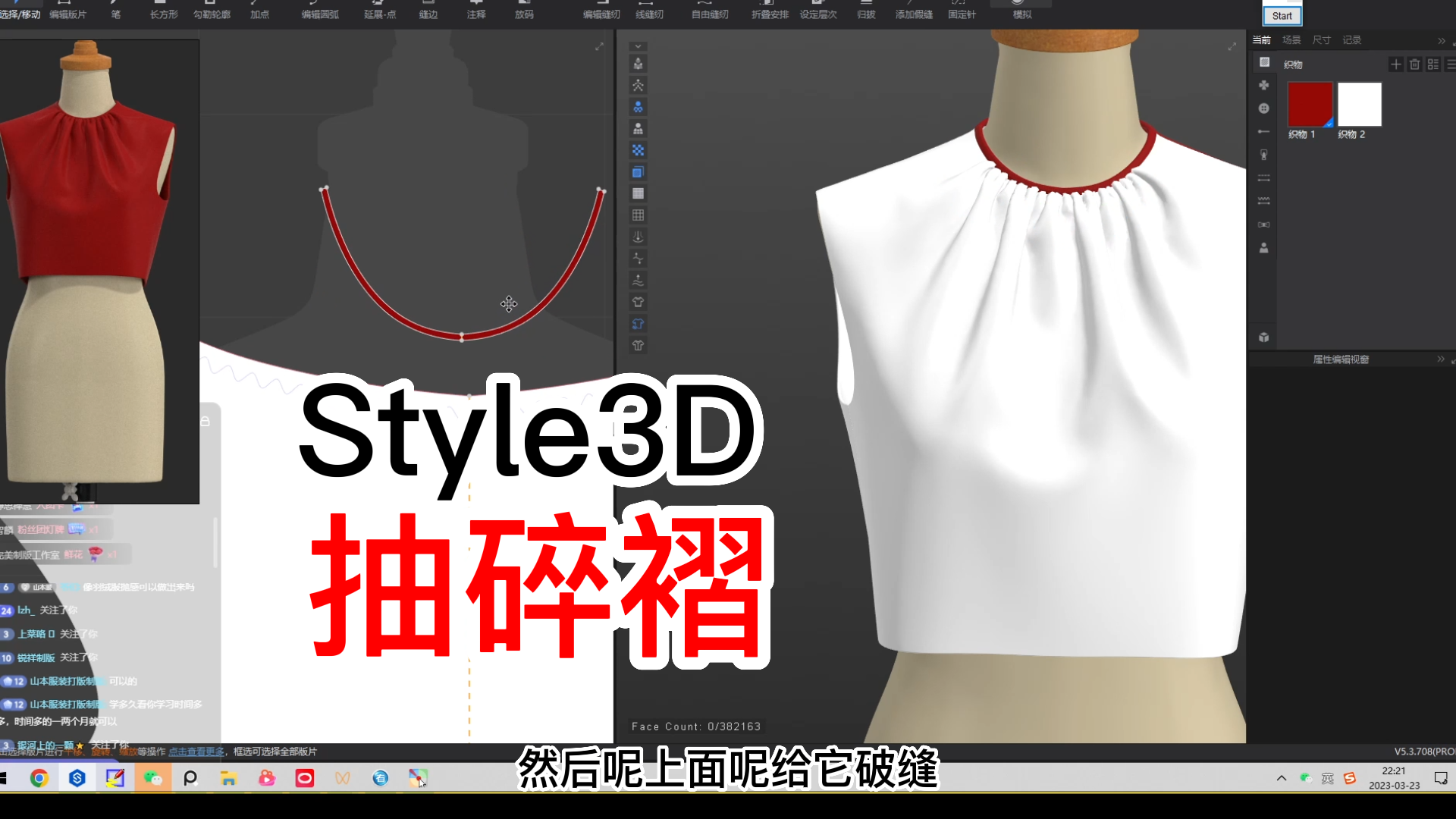
Task: Open the zipper sidebar icon
Action: point(1264,155)
